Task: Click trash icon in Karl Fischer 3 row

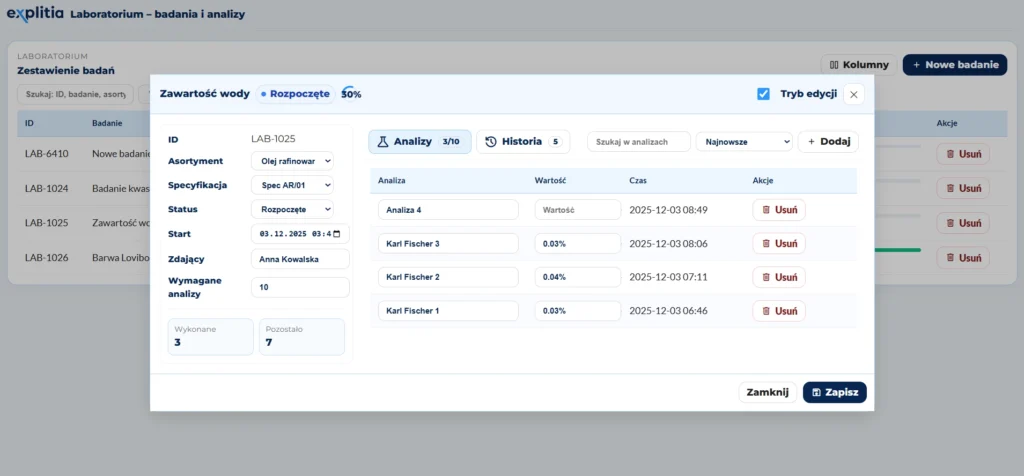Action: 766,243
